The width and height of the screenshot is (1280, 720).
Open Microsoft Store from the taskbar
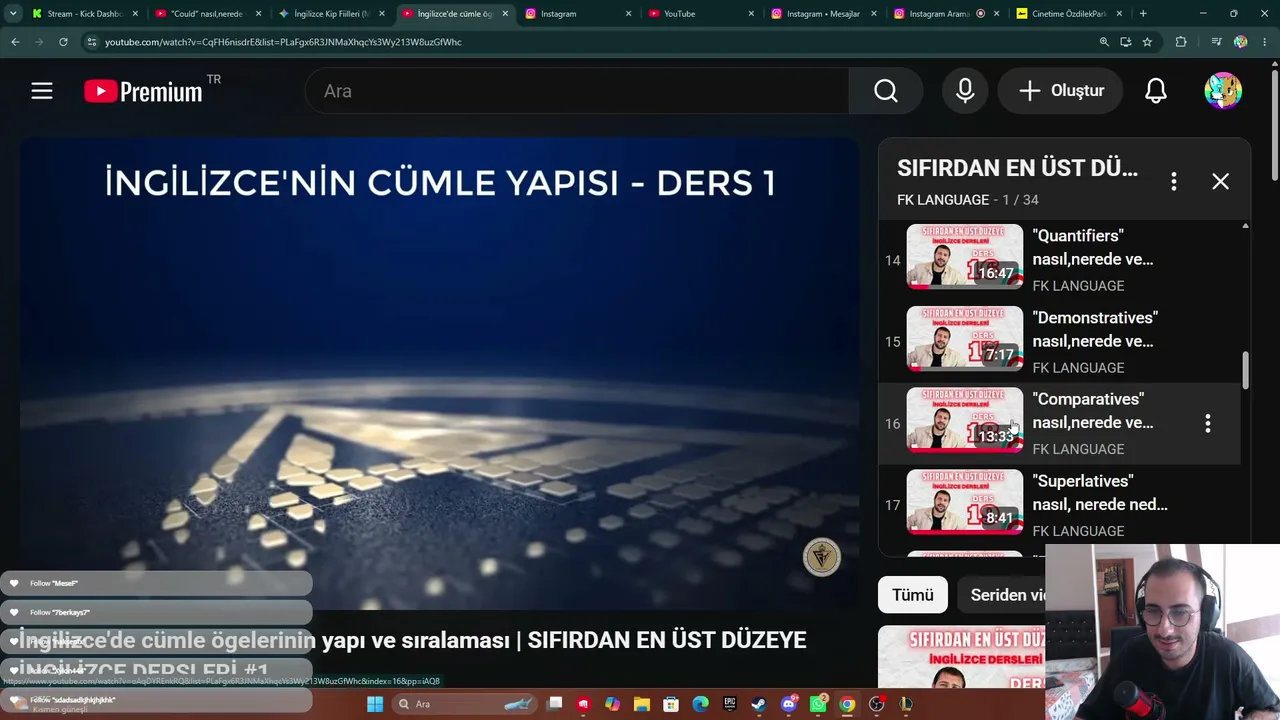671,704
